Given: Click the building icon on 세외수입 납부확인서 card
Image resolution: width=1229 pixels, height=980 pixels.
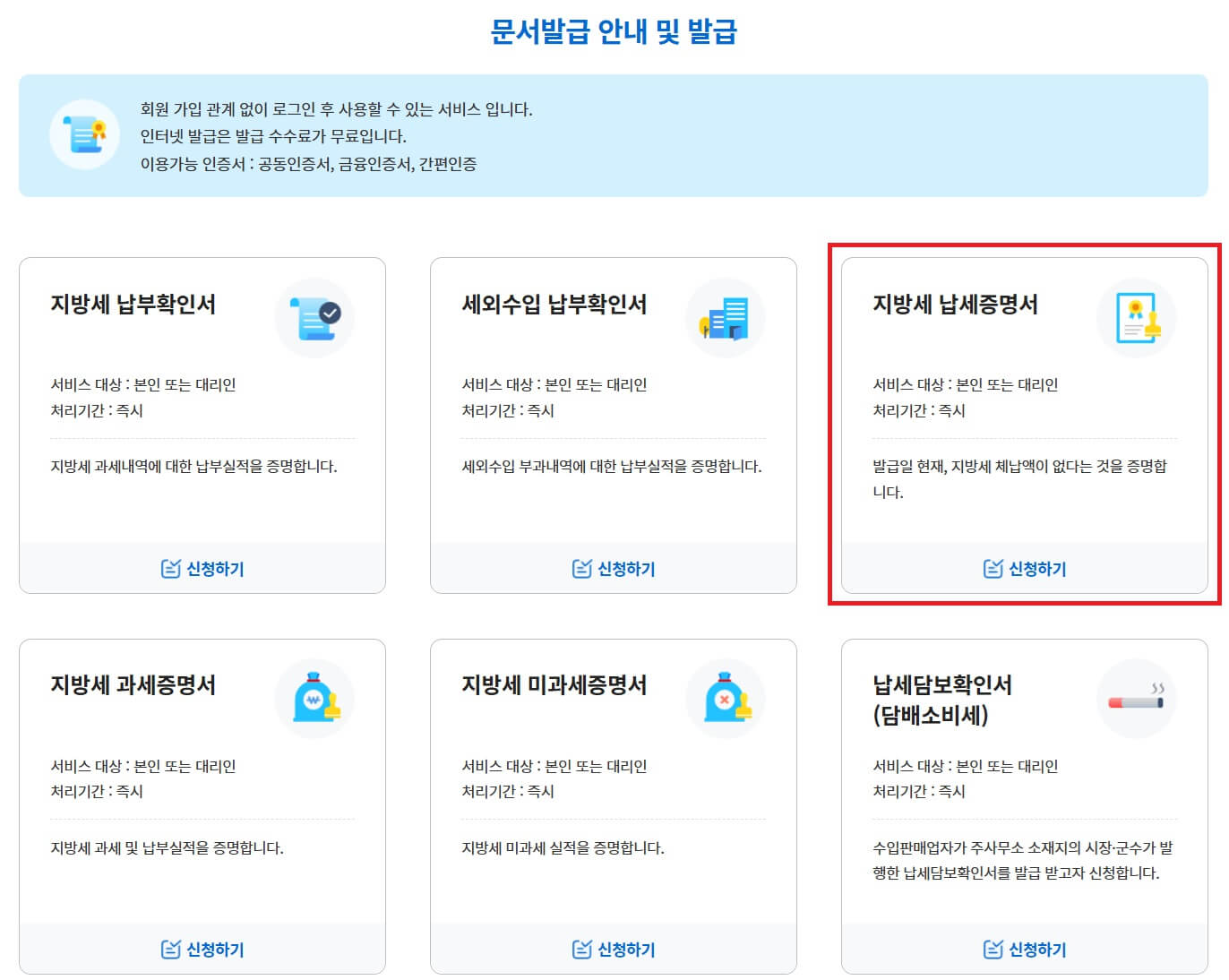Looking at the screenshot, I should pos(726,318).
